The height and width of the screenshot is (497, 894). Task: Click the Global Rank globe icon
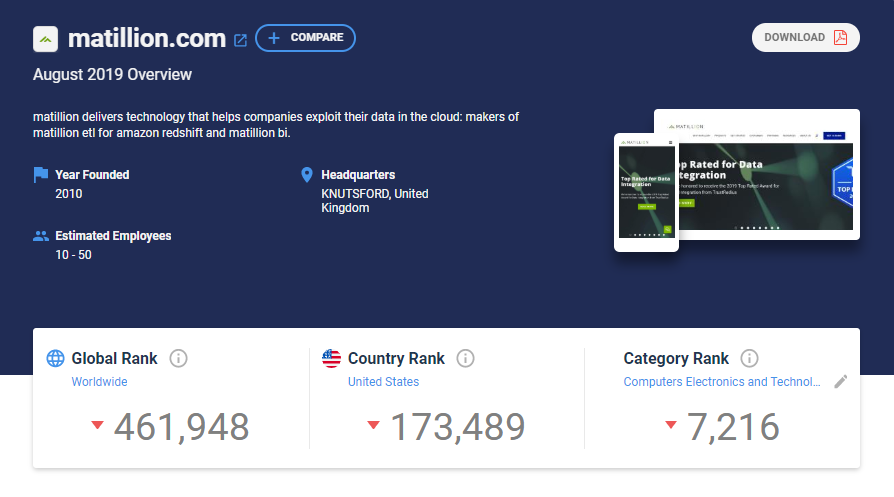[55, 359]
